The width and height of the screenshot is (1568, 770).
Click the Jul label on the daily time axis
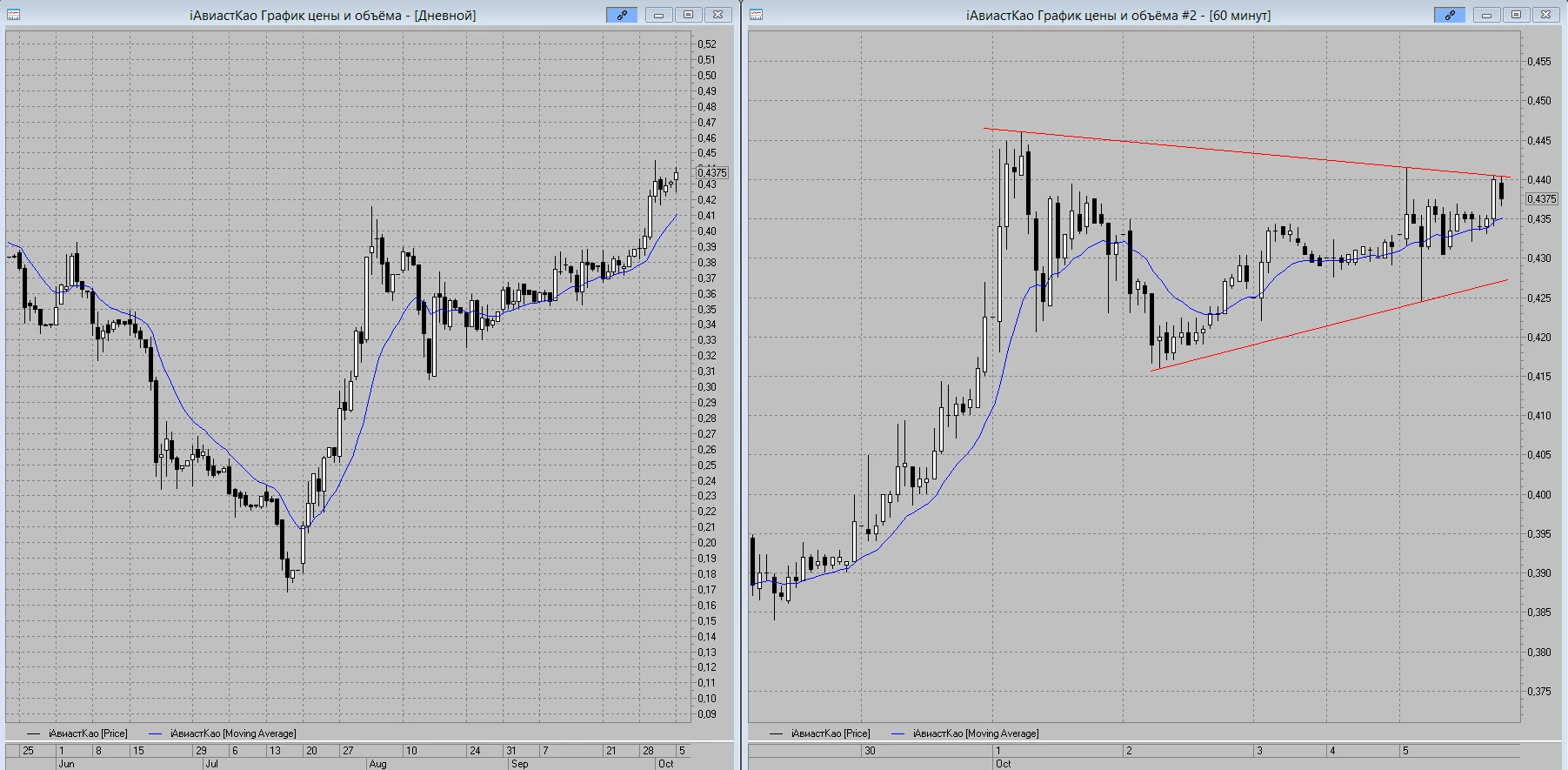211,764
